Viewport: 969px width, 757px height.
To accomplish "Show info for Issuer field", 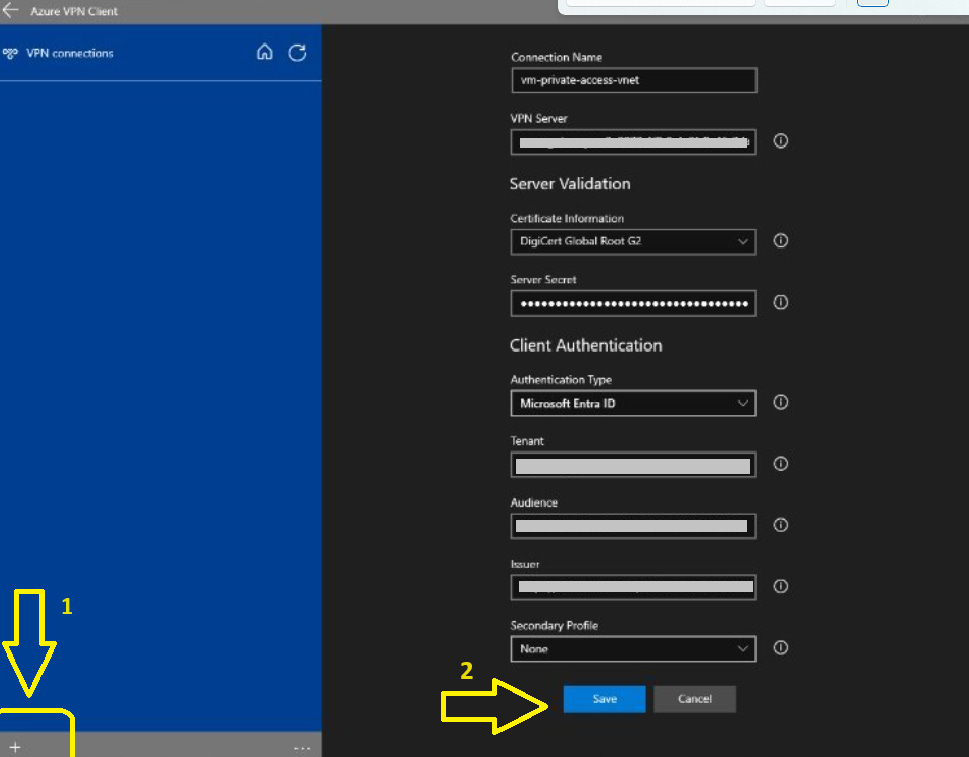I will click(781, 586).
